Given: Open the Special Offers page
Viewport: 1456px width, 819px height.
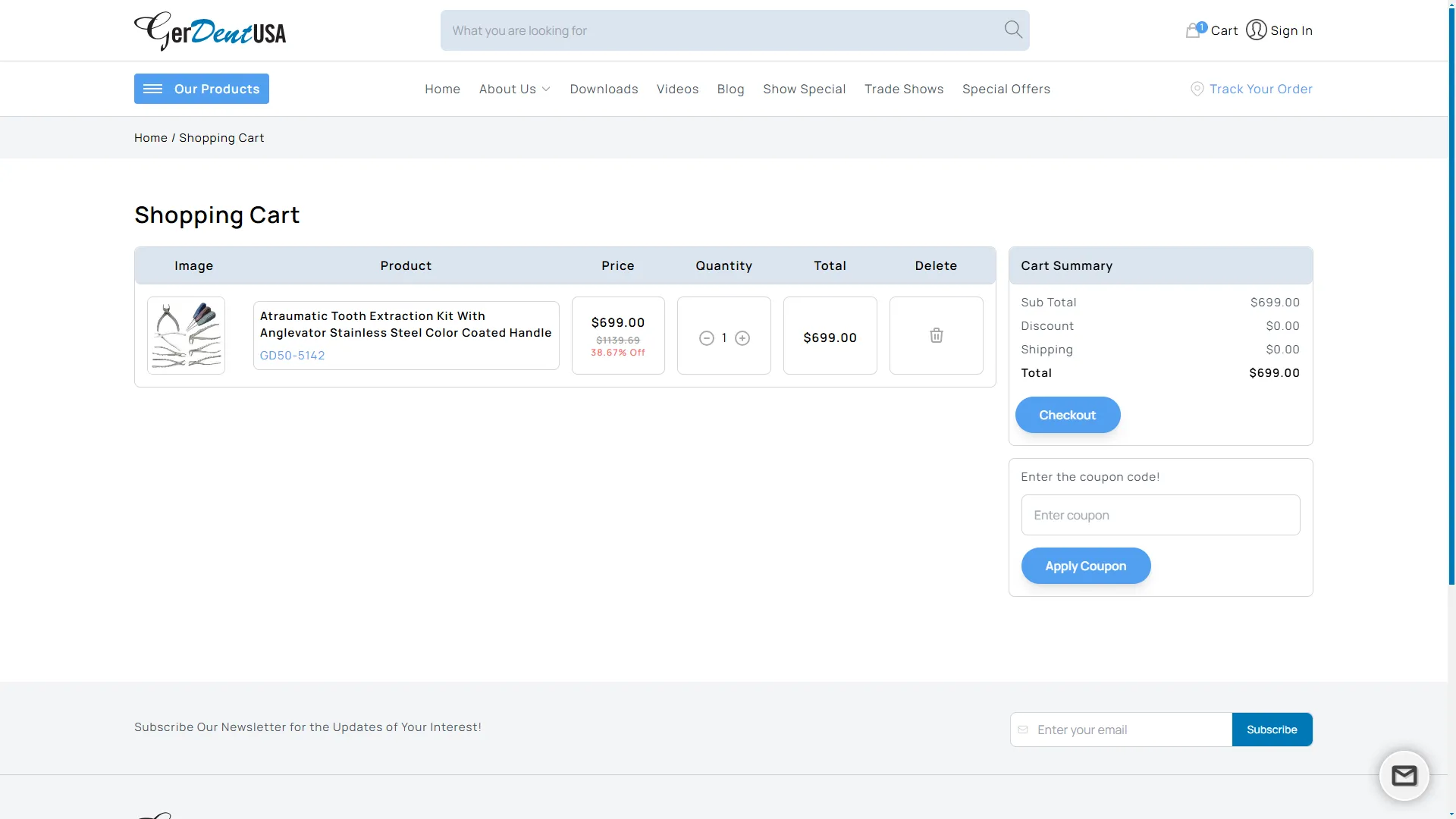Looking at the screenshot, I should pos(1006,89).
